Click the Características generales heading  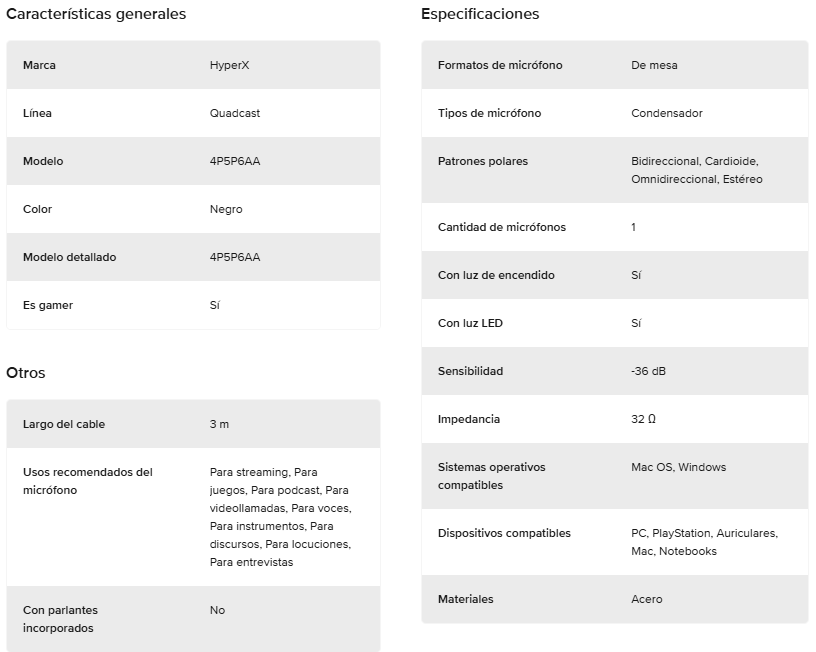(x=96, y=14)
